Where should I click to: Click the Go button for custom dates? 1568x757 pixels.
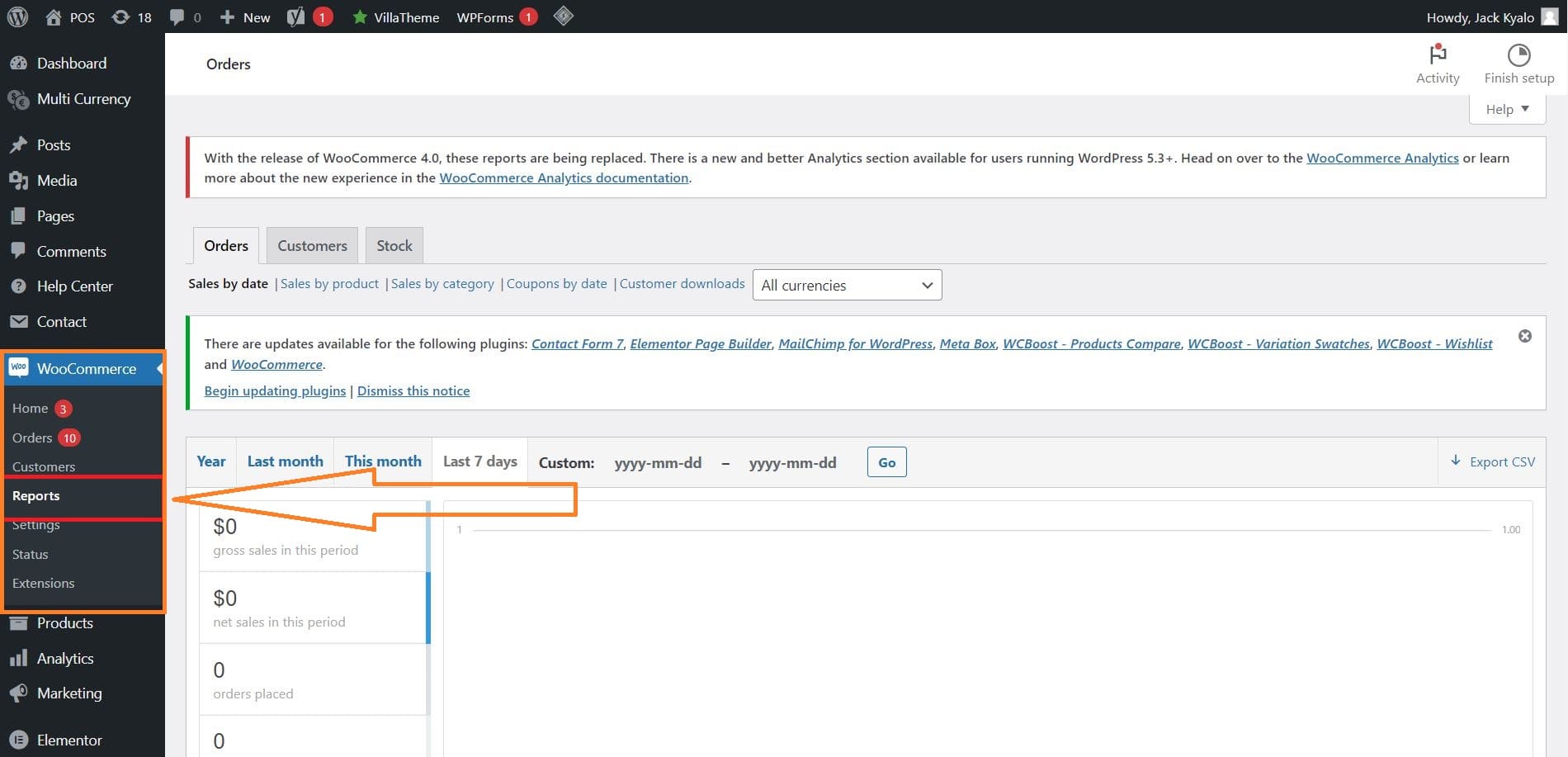pyautogui.click(x=886, y=461)
